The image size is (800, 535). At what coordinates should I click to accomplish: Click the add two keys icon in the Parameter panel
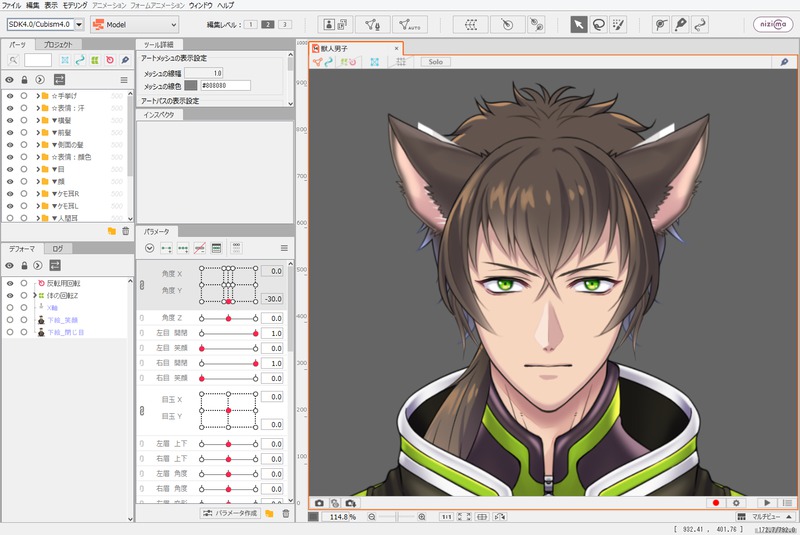pyautogui.click(x=166, y=248)
